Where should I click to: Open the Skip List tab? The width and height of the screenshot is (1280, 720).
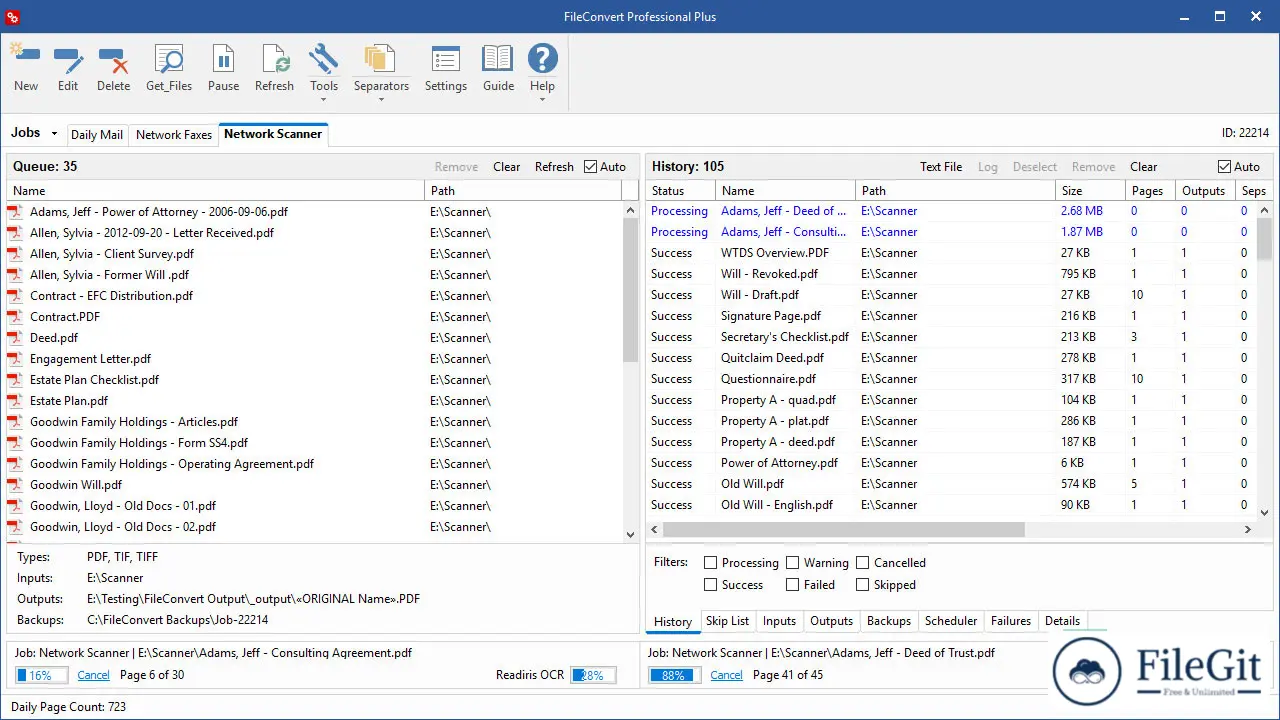point(727,621)
